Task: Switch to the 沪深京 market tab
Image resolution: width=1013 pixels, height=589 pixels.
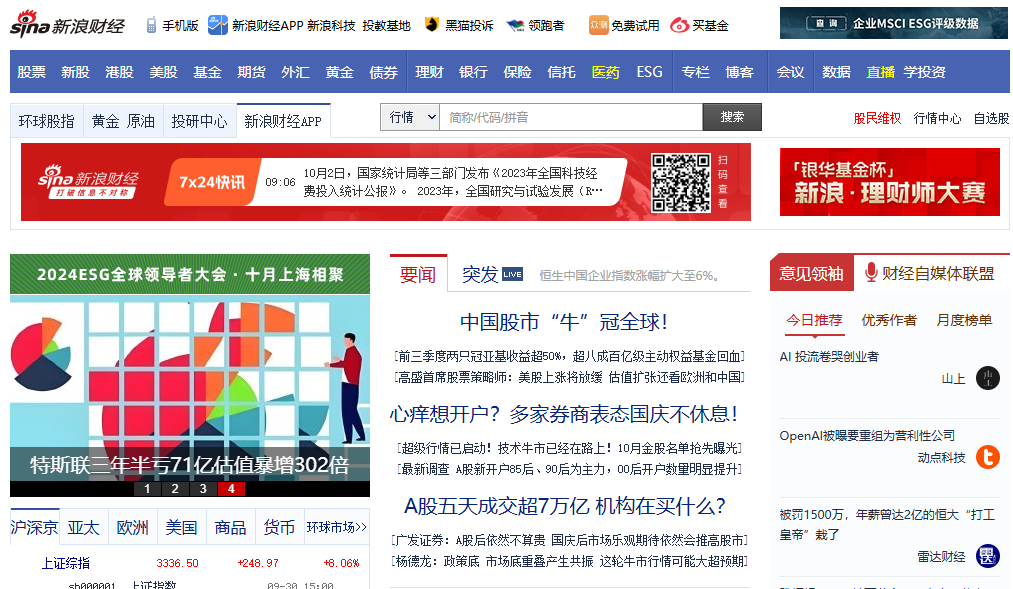Action: click(34, 528)
